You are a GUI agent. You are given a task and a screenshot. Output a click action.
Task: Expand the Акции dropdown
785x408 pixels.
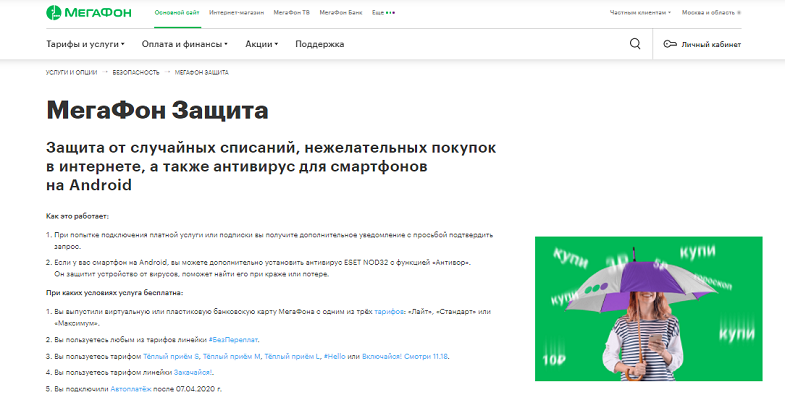[x=261, y=44]
